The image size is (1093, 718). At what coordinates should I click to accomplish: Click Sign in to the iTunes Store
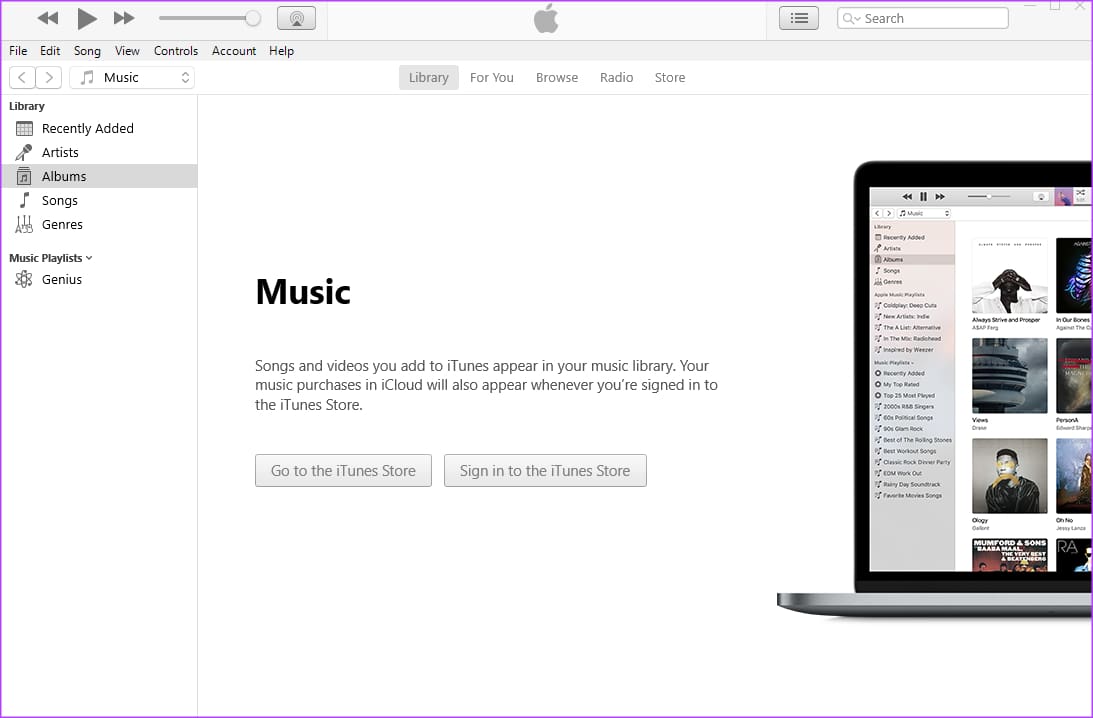[x=545, y=471]
